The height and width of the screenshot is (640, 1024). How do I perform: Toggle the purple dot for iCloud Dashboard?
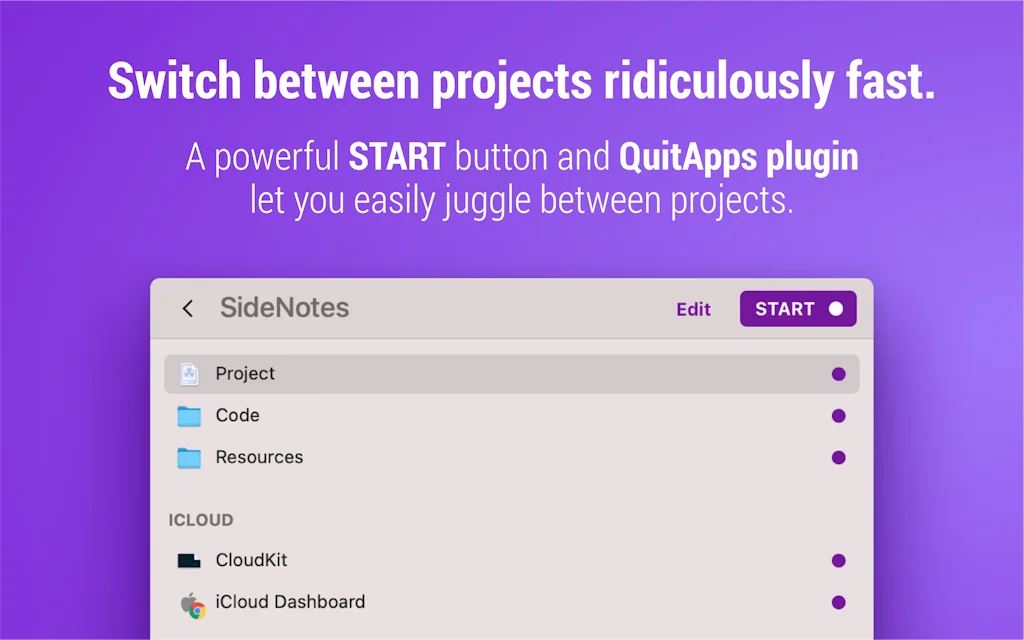pyautogui.click(x=838, y=603)
